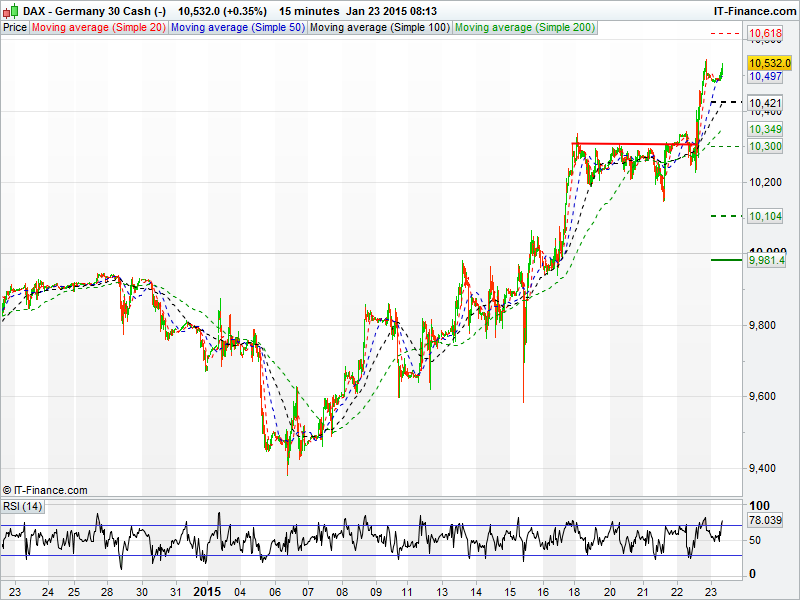Open the RSI (14) indicator settings label
The width and height of the screenshot is (800, 600).
click(x=22, y=507)
